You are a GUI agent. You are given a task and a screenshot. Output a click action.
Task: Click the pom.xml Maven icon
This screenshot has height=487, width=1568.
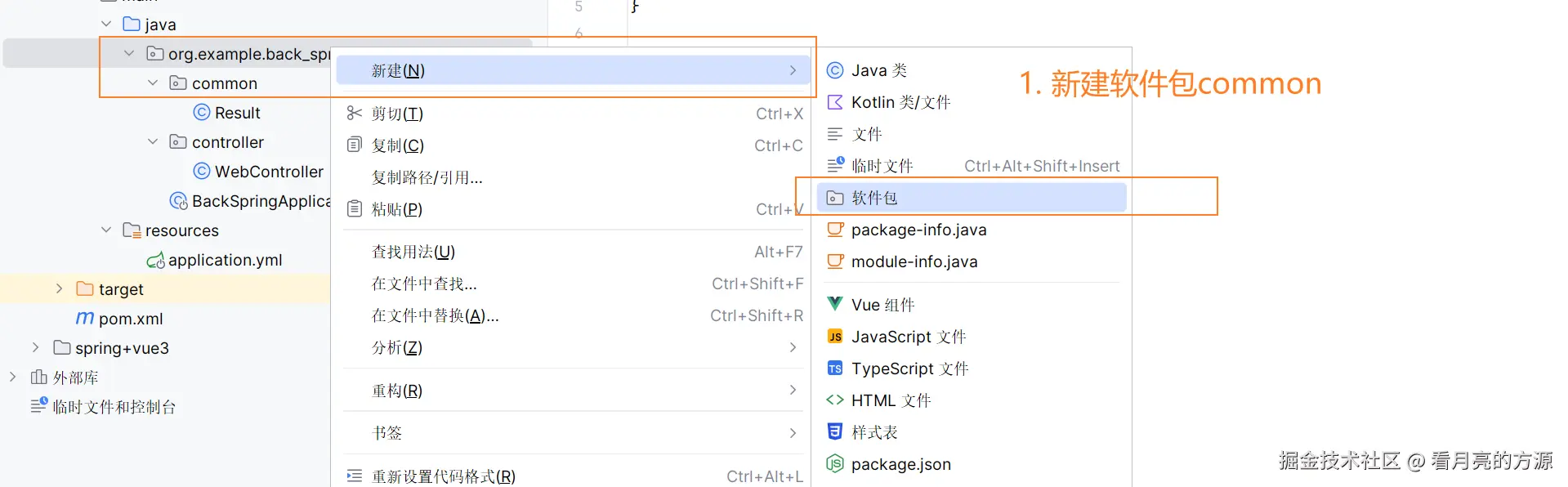85,319
